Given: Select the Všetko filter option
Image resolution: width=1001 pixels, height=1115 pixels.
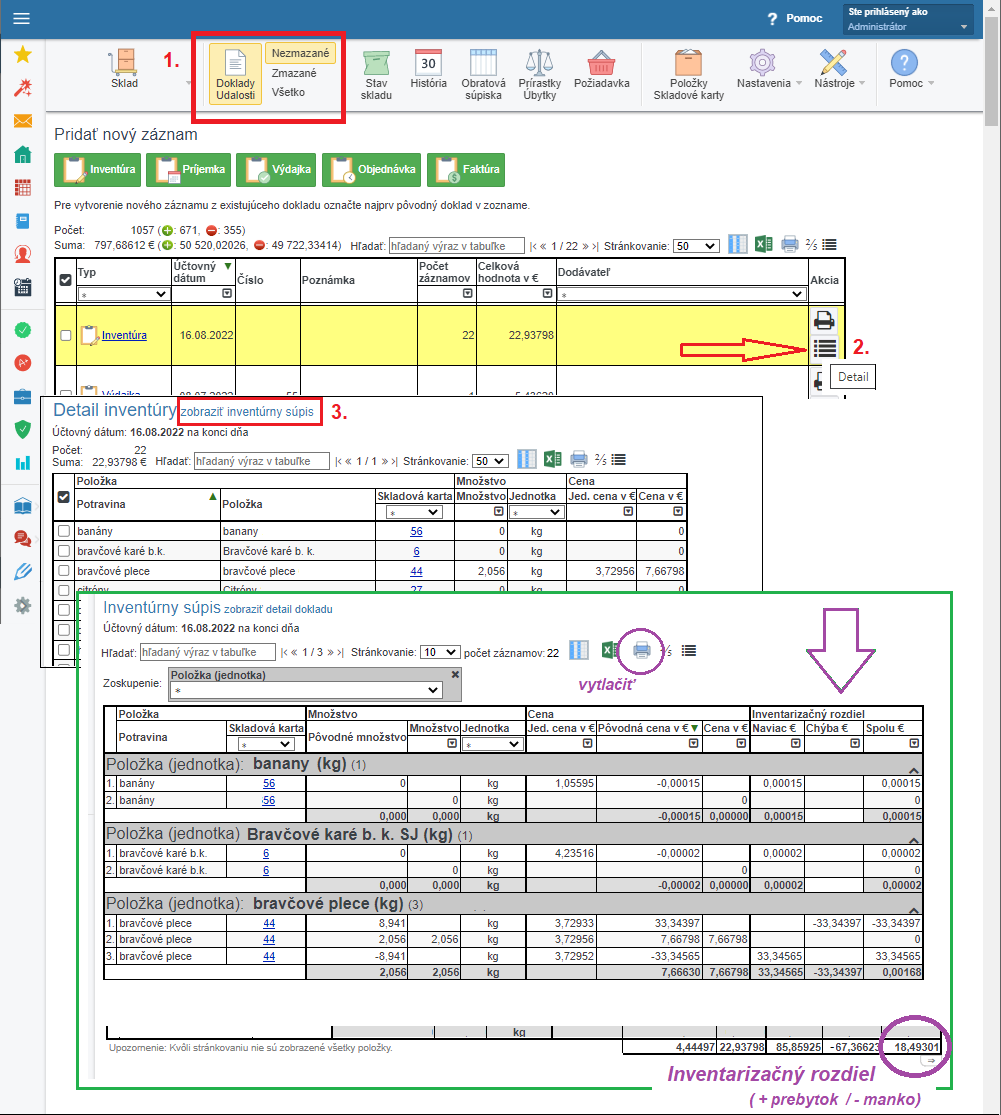Looking at the screenshot, I should [288, 92].
